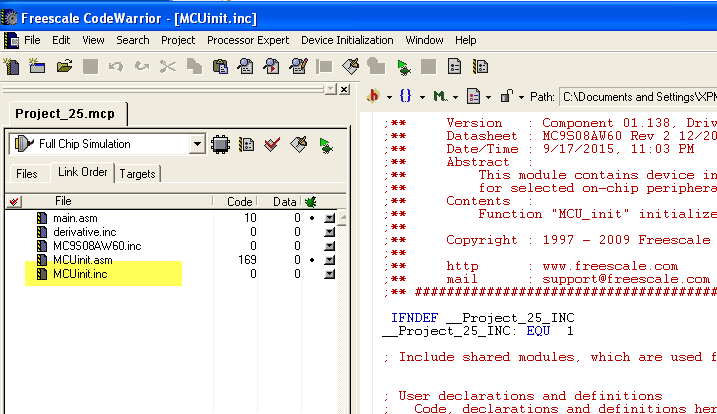Open the dropdown arrow next to 'h' icon
717x414 pixels.
pos(389,97)
